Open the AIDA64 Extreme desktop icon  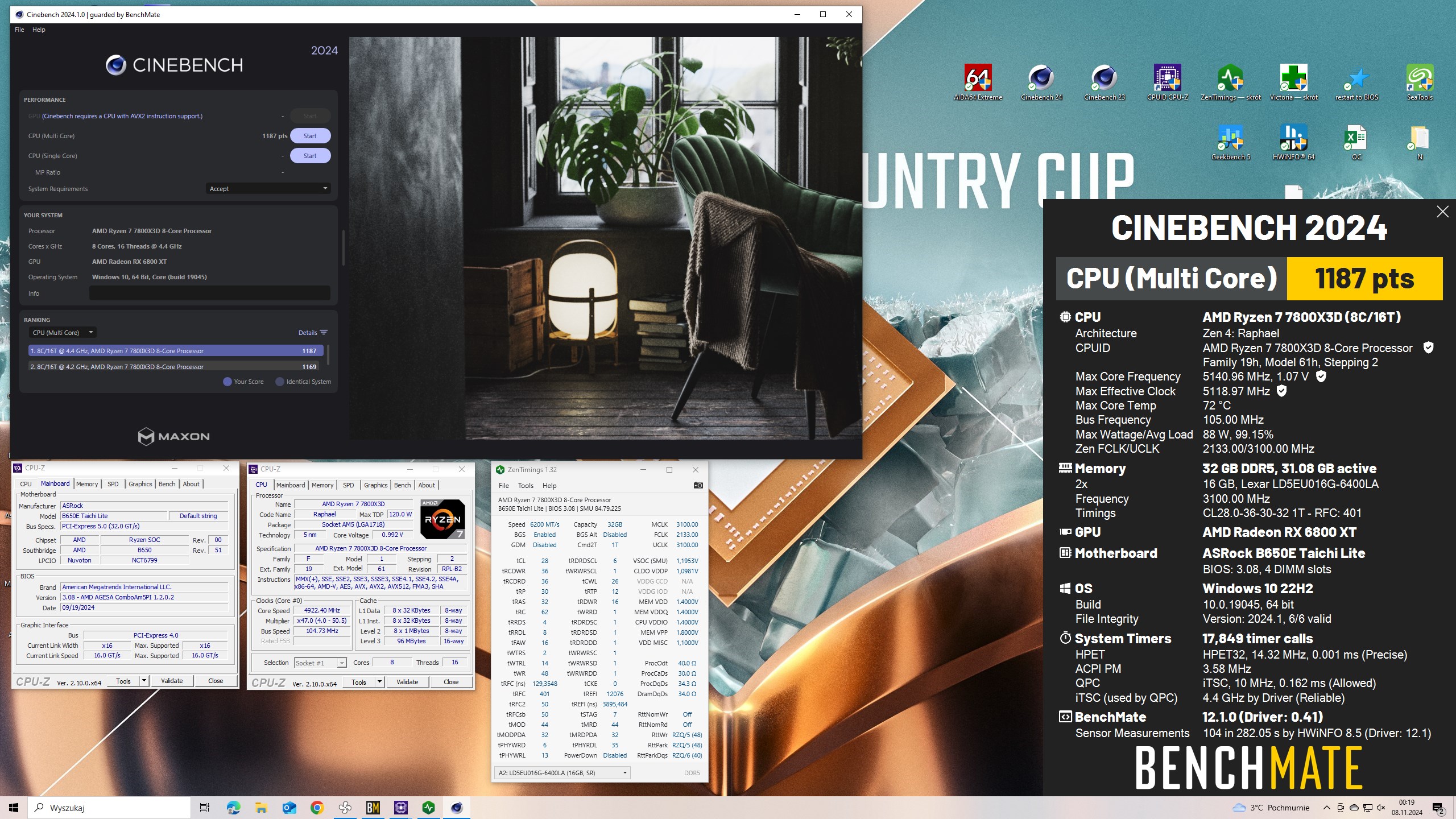(x=978, y=82)
